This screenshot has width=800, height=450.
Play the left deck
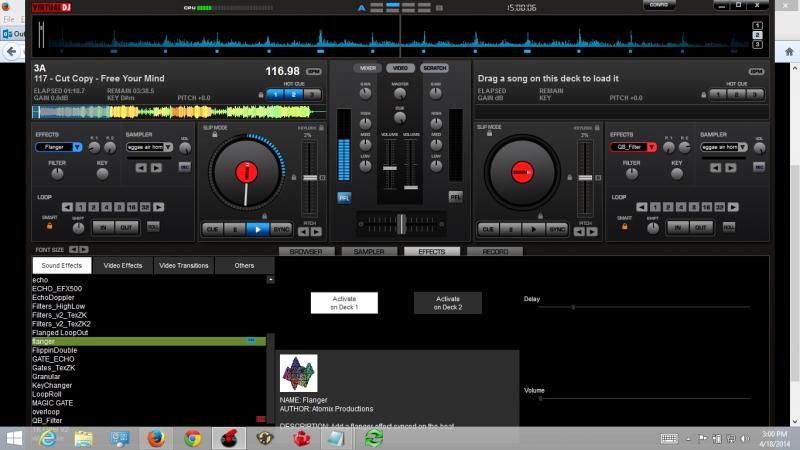(x=258, y=230)
